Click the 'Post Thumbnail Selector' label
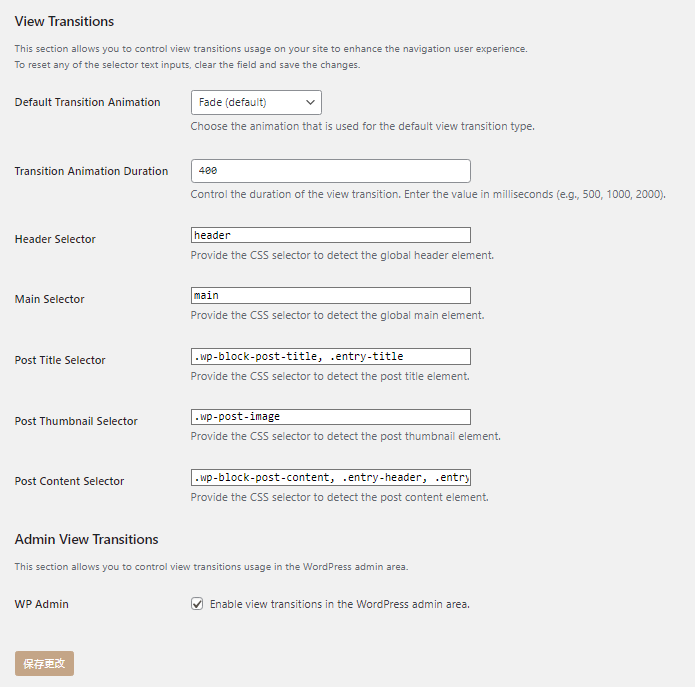The width and height of the screenshot is (695, 687). coord(76,421)
